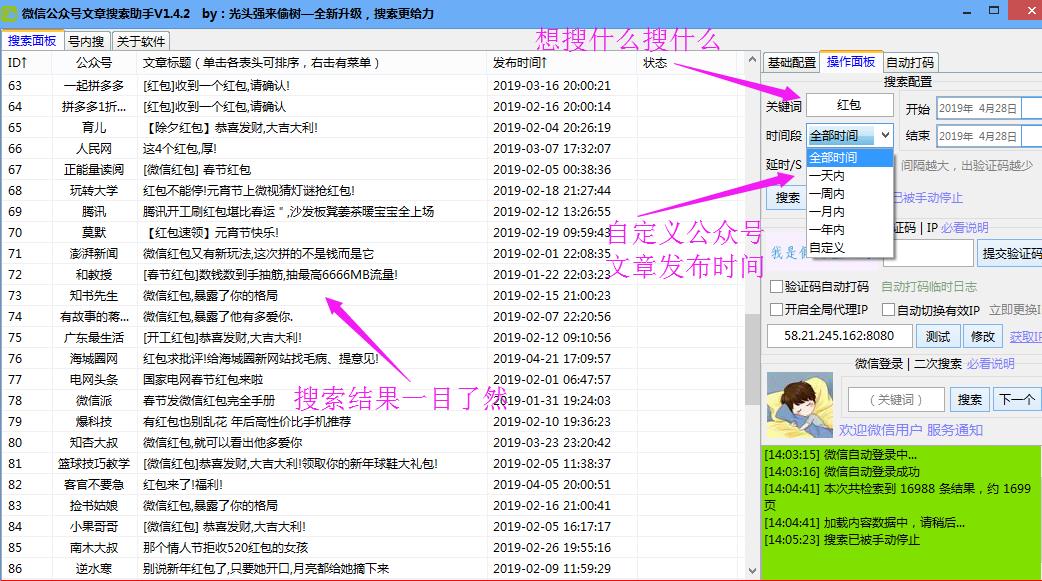Select 一年内 from the time range list
1042x581 pixels.
click(x=849, y=229)
